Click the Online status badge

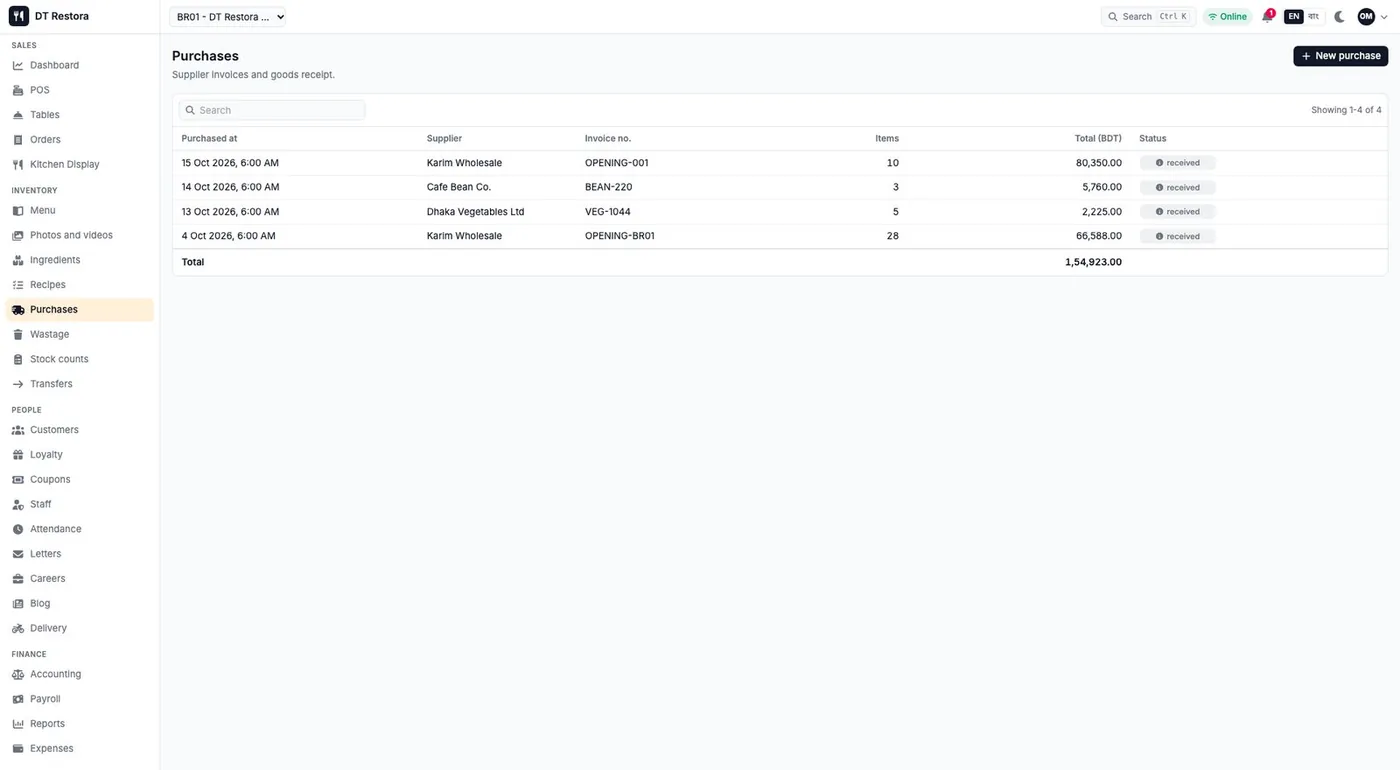[1227, 16]
